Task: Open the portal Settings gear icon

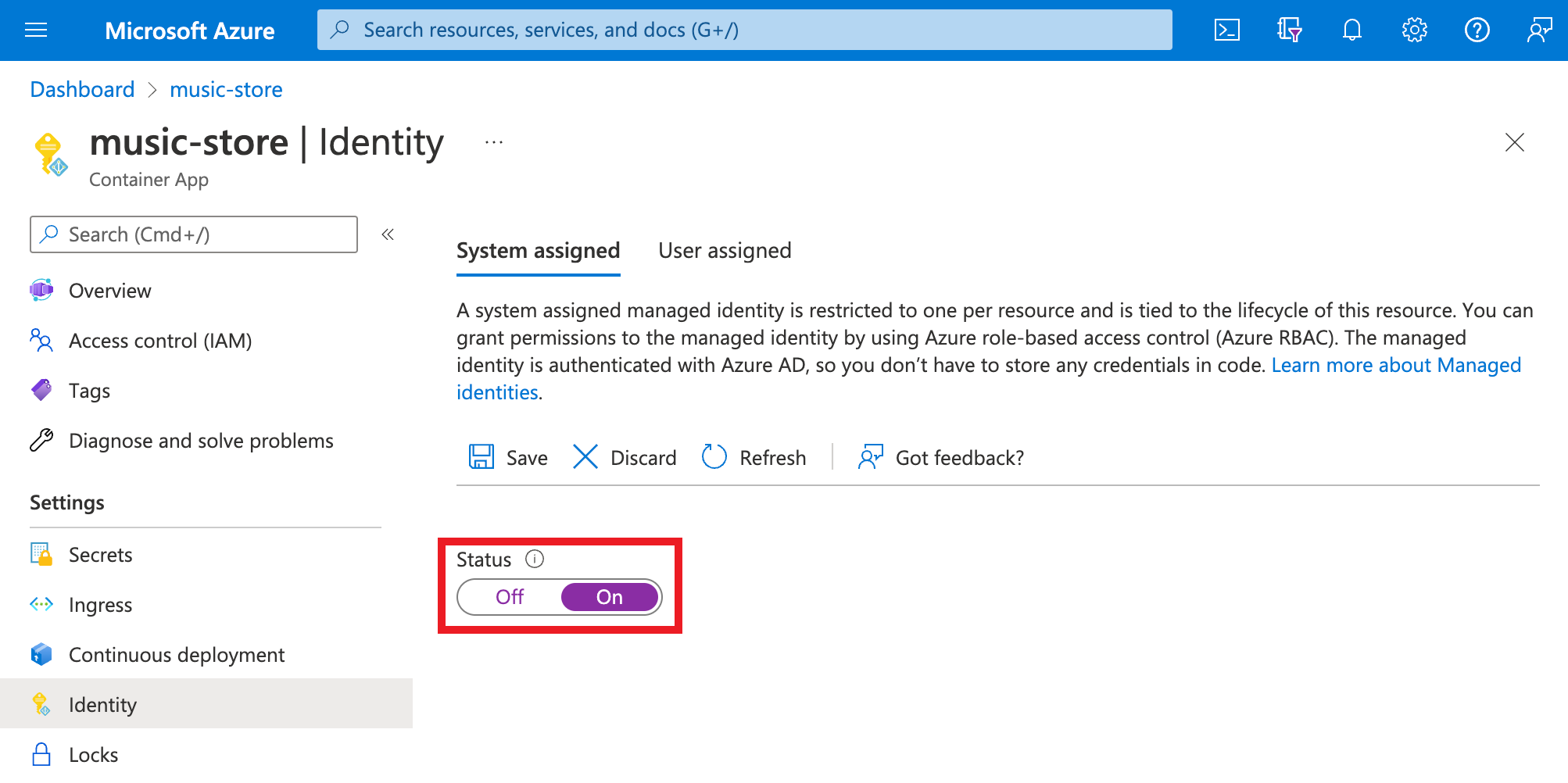Action: 1414,30
